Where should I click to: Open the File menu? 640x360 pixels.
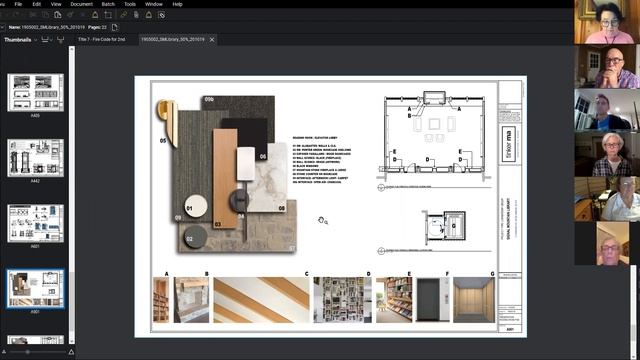pos(18,4)
